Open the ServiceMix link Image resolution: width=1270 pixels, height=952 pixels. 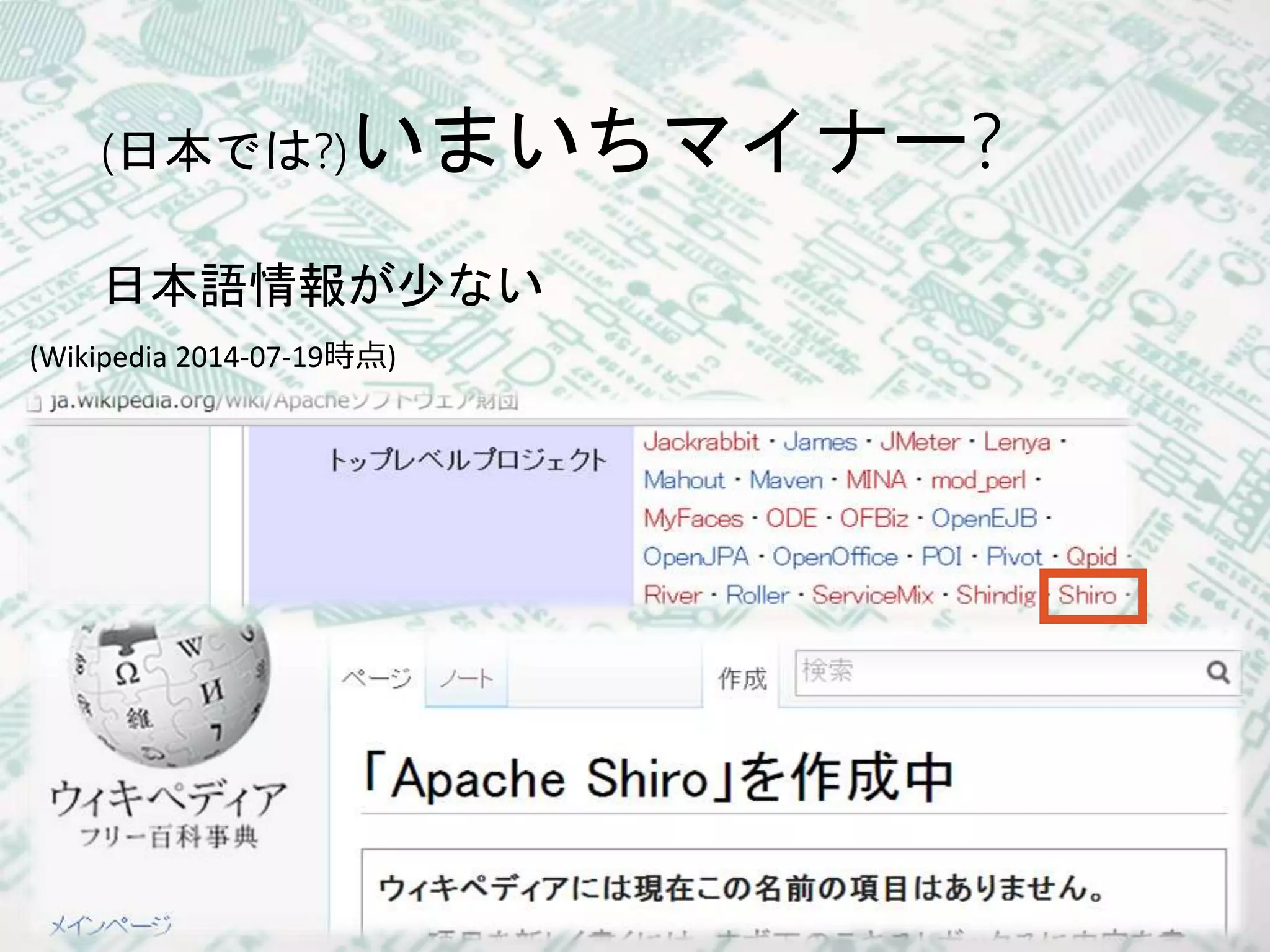pos(873,595)
